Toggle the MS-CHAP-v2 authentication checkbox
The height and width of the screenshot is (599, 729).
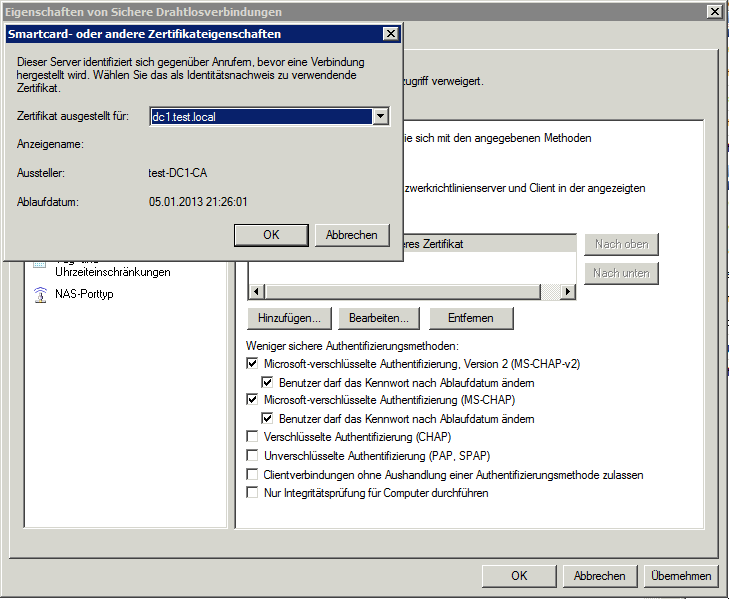[252, 365]
